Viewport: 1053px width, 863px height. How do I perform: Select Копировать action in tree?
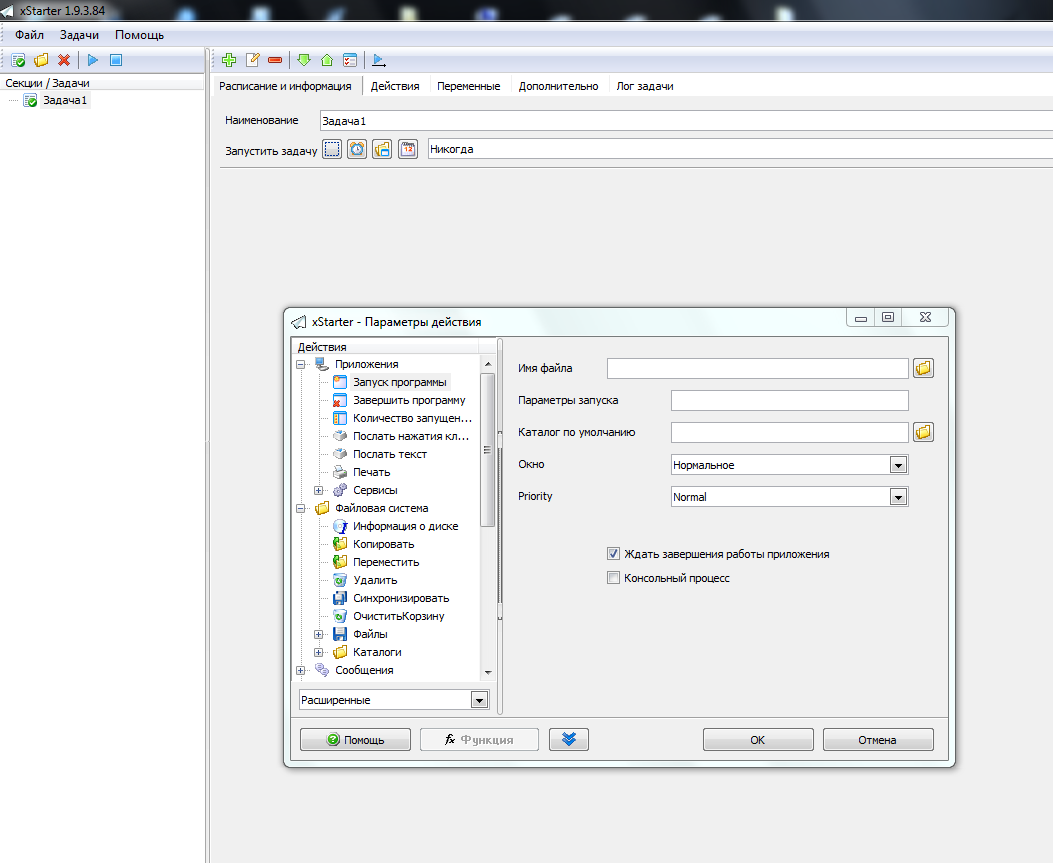(383, 545)
